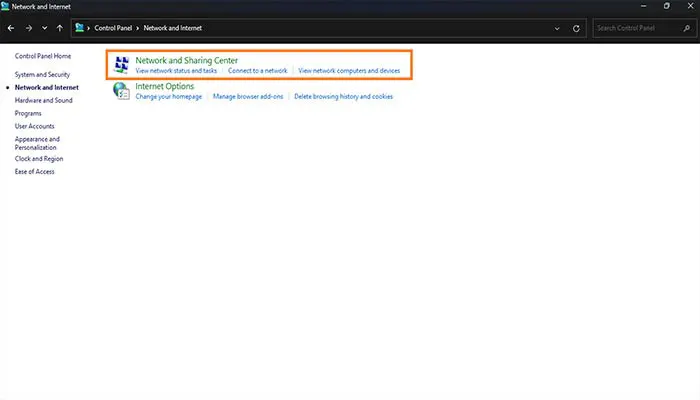
Task: Click the breadcrumb chevron after the address bar icon
Action: click(88, 28)
